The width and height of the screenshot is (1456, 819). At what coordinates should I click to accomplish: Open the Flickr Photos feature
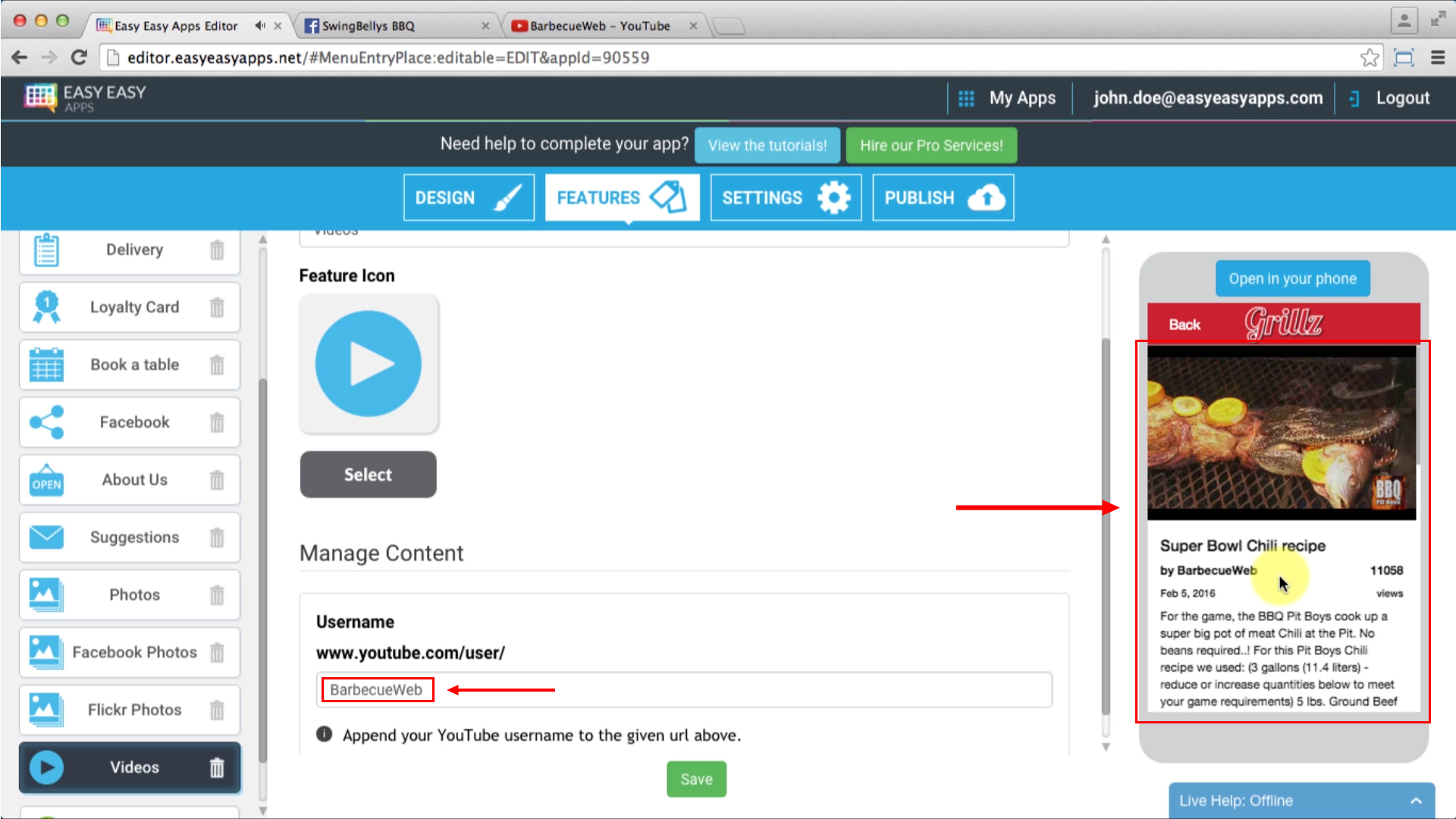[133, 710]
